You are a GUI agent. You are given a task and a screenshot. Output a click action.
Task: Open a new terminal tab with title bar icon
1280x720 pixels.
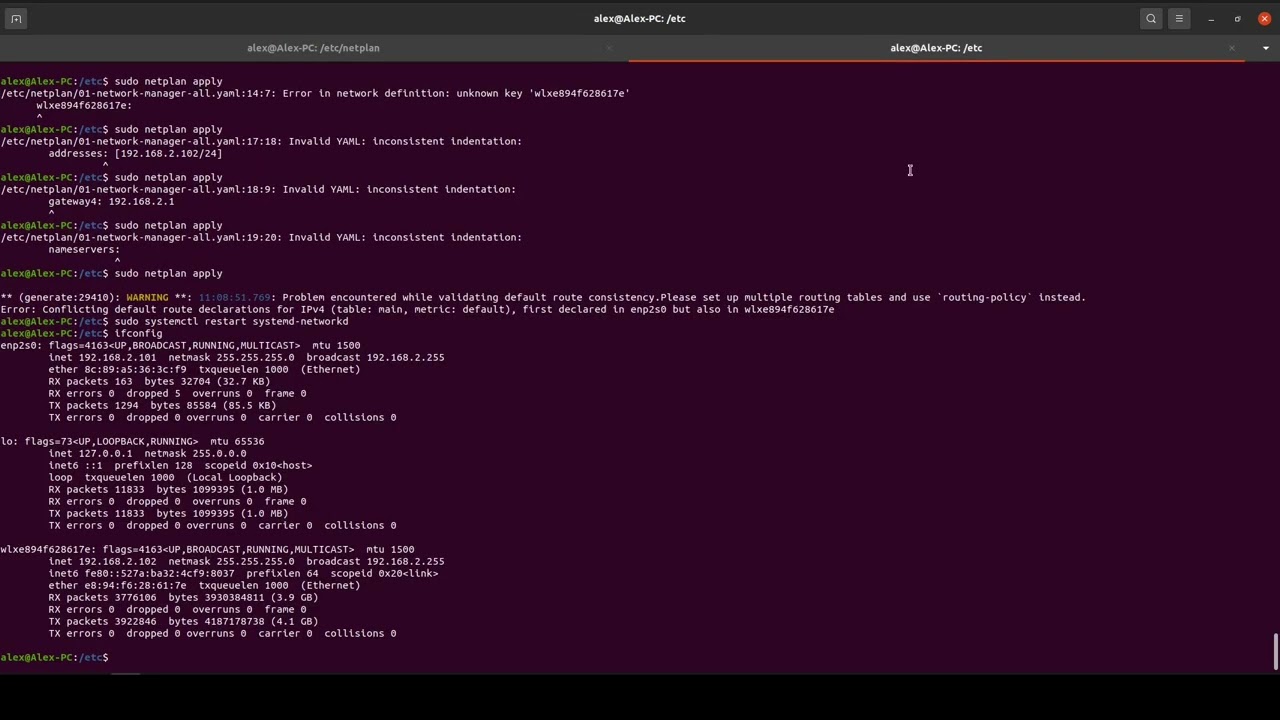click(16, 19)
